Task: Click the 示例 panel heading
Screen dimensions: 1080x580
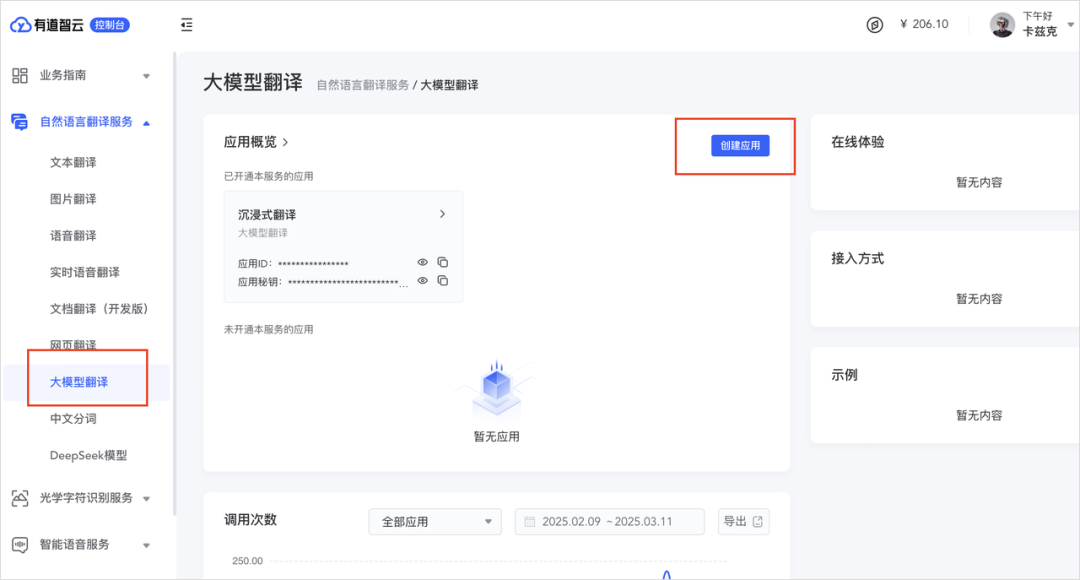Action: [x=844, y=375]
